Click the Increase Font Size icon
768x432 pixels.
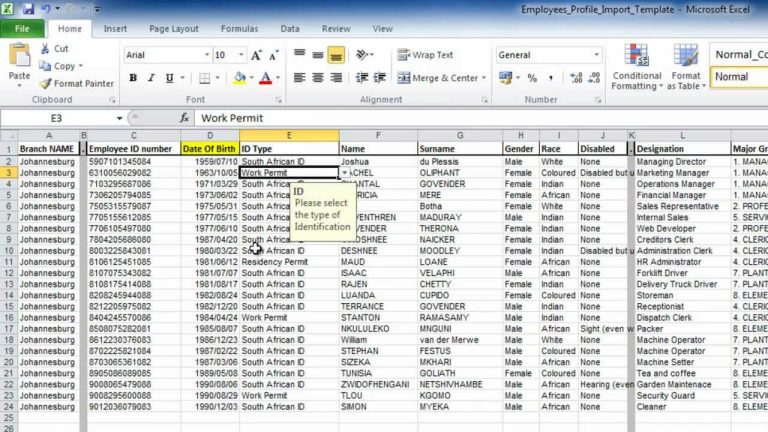click(x=258, y=55)
